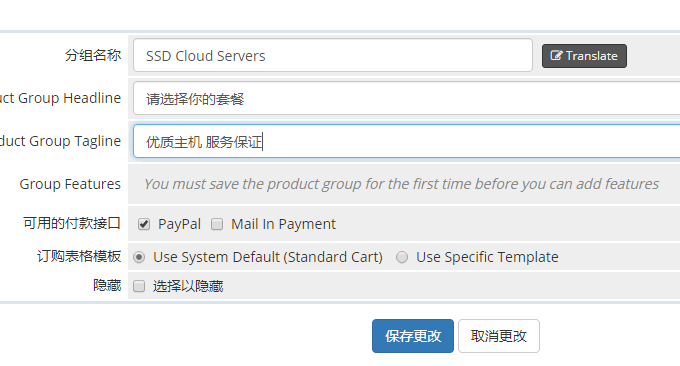Viewport: 680px width, 366px height.
Task: Tick the 选择以隐藏 hidden checkbox
Action: click(x=139, y=286)
